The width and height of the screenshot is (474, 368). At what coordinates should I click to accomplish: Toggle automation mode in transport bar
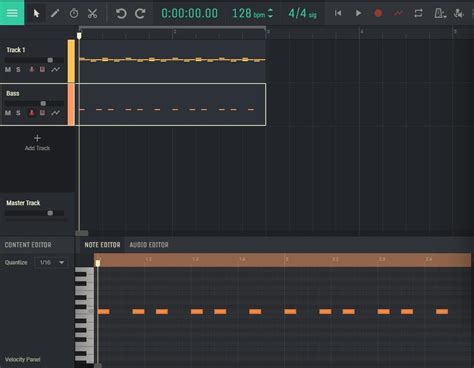pyautogui.click(x=398, y=13)
